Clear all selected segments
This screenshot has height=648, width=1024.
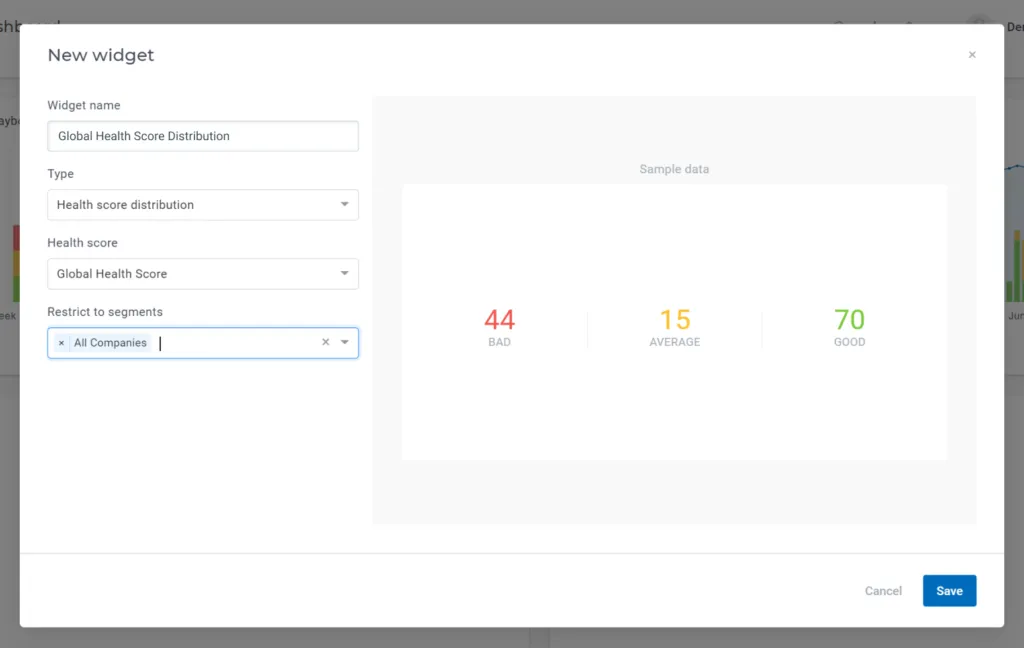325,342
